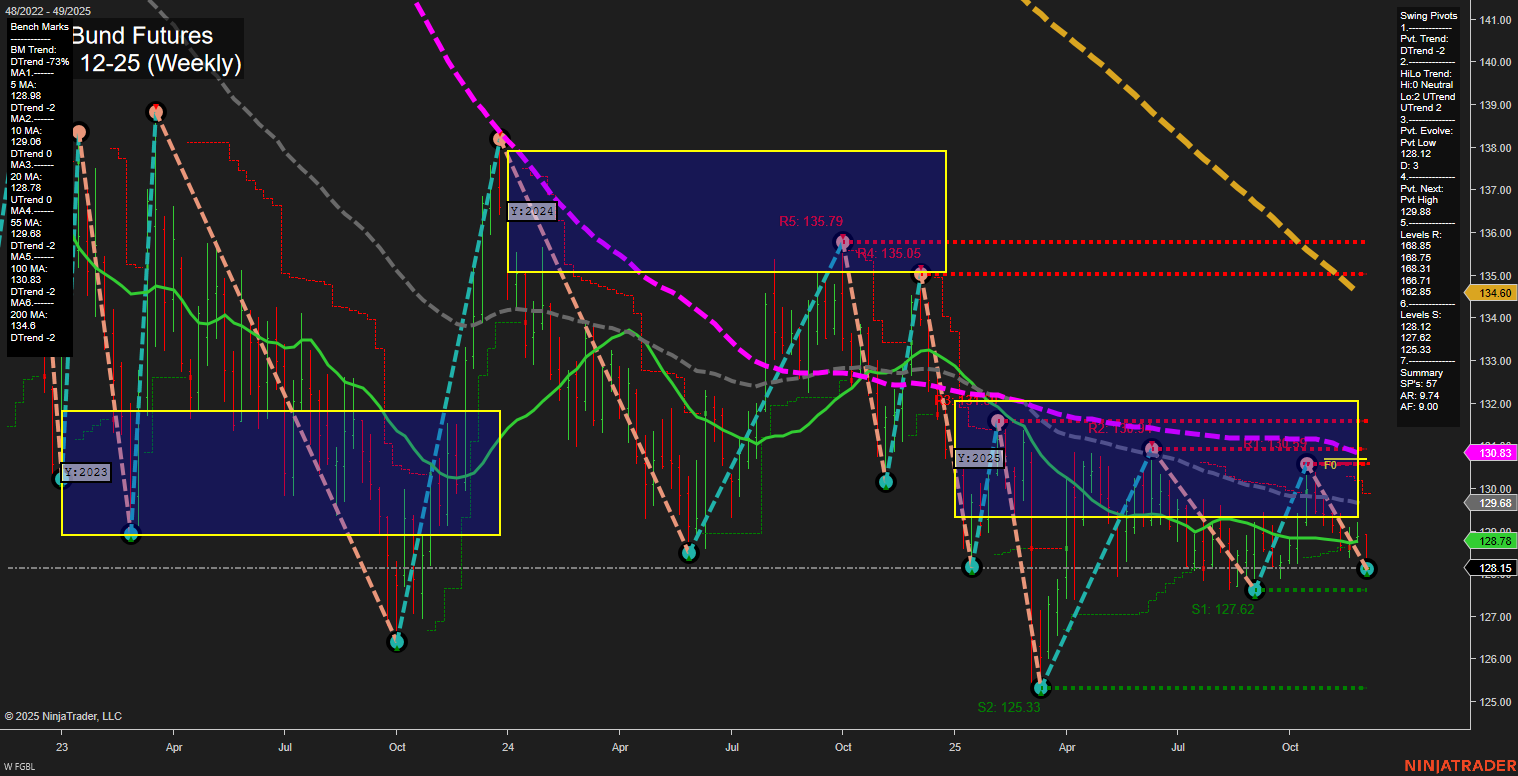Click the 'DTrend -73%' benchmark trend value
This screenshot has width=1518, height=776.
click(x=40, y=61)
